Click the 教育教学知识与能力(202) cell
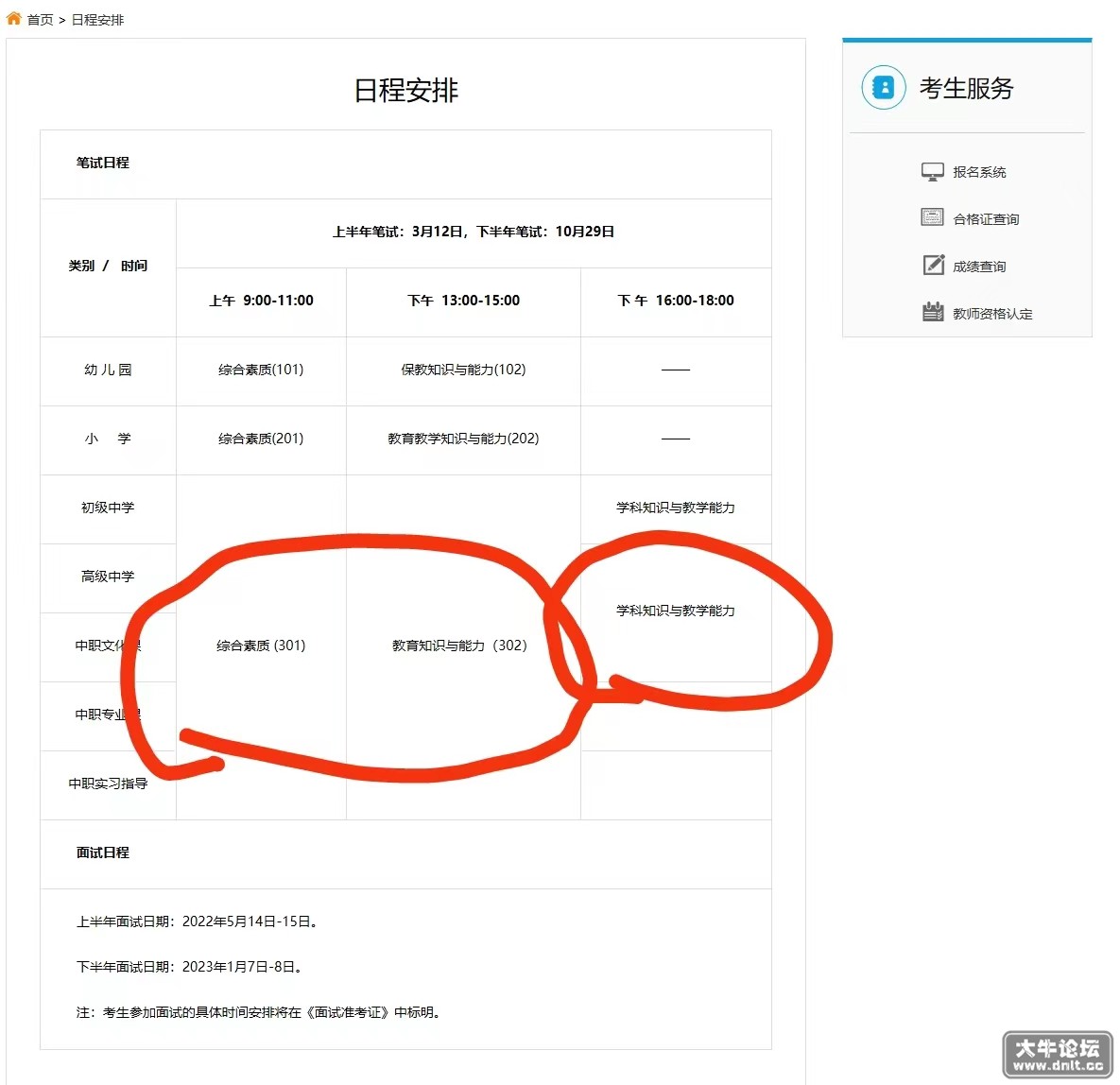 click(463, 439)
